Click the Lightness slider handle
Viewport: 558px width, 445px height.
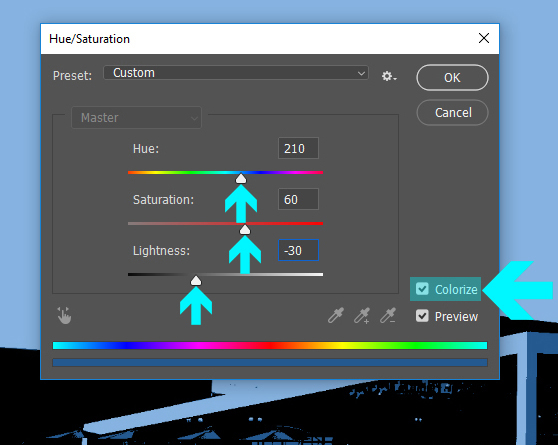tap(196, 281)
